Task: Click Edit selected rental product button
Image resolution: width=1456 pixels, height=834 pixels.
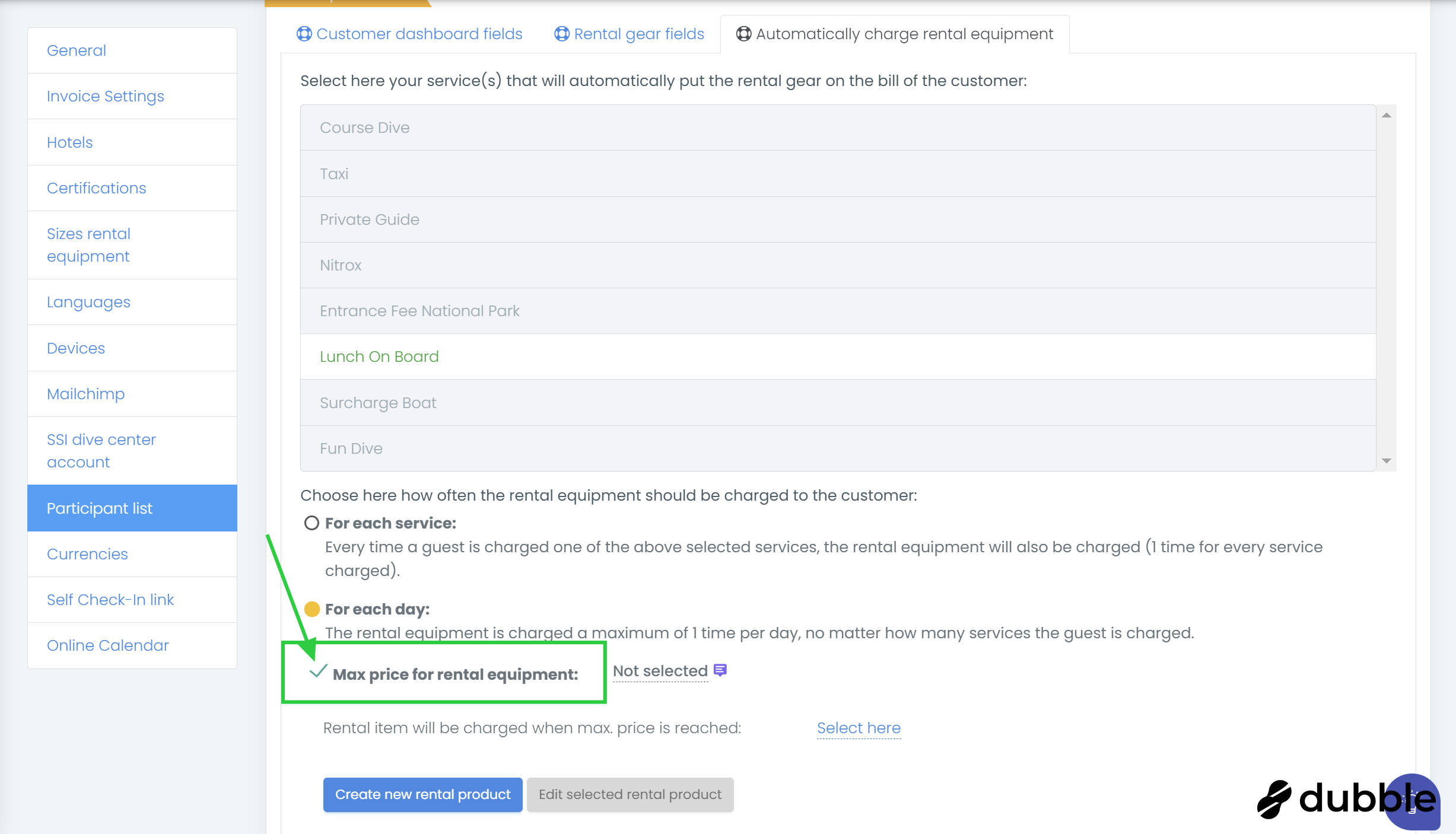Action: tap(630, 794)
